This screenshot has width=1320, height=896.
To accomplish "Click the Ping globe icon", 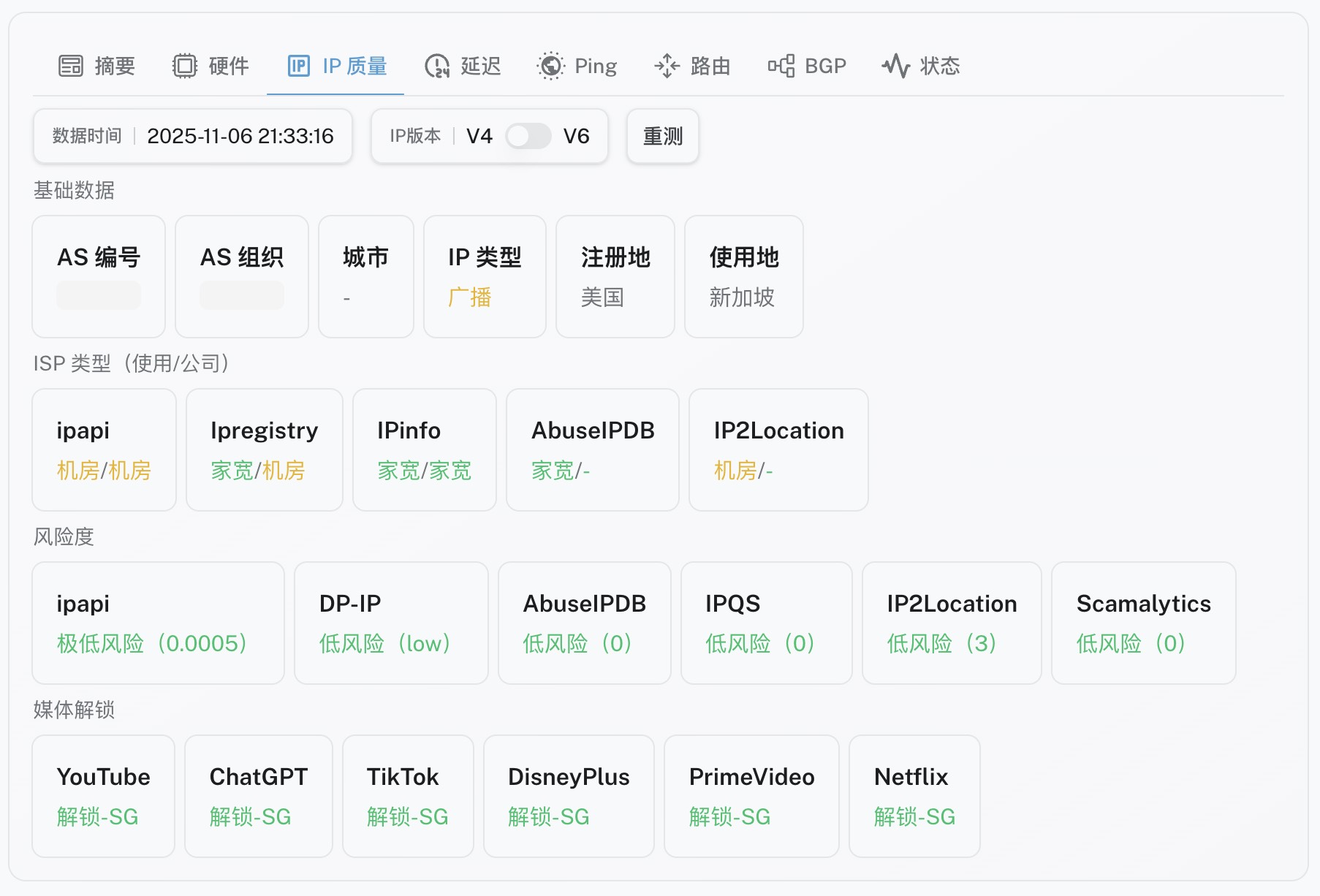I will (x=551, y=66).
